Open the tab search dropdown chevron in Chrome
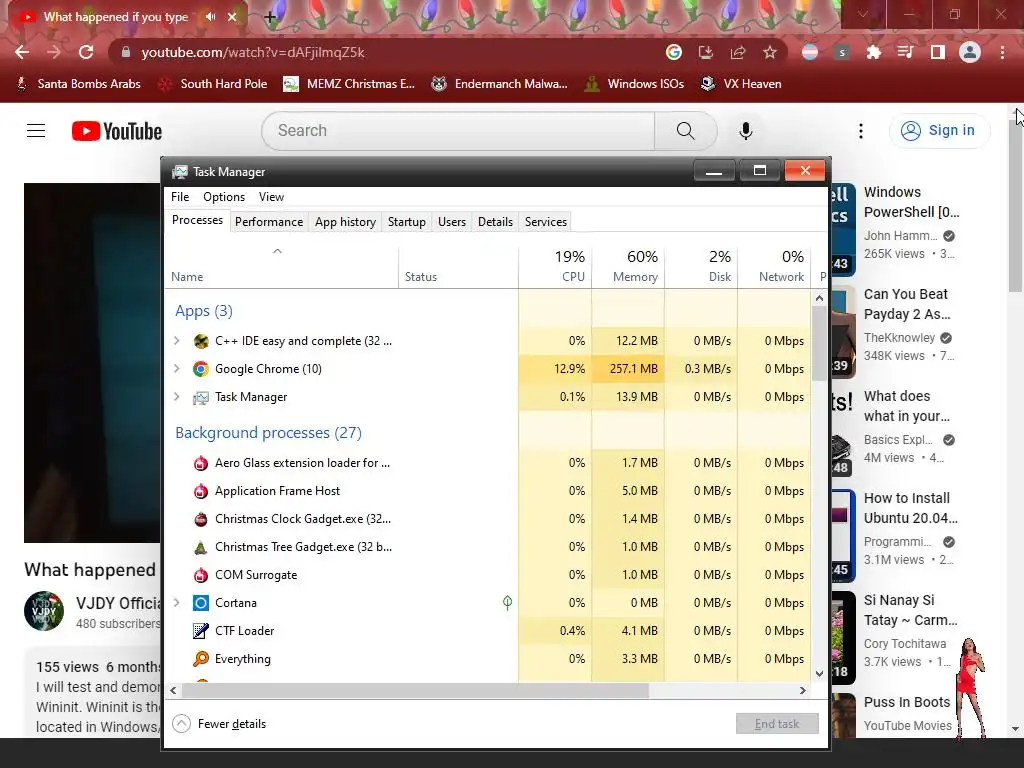Screen dimensions: 1024x768 863,14
